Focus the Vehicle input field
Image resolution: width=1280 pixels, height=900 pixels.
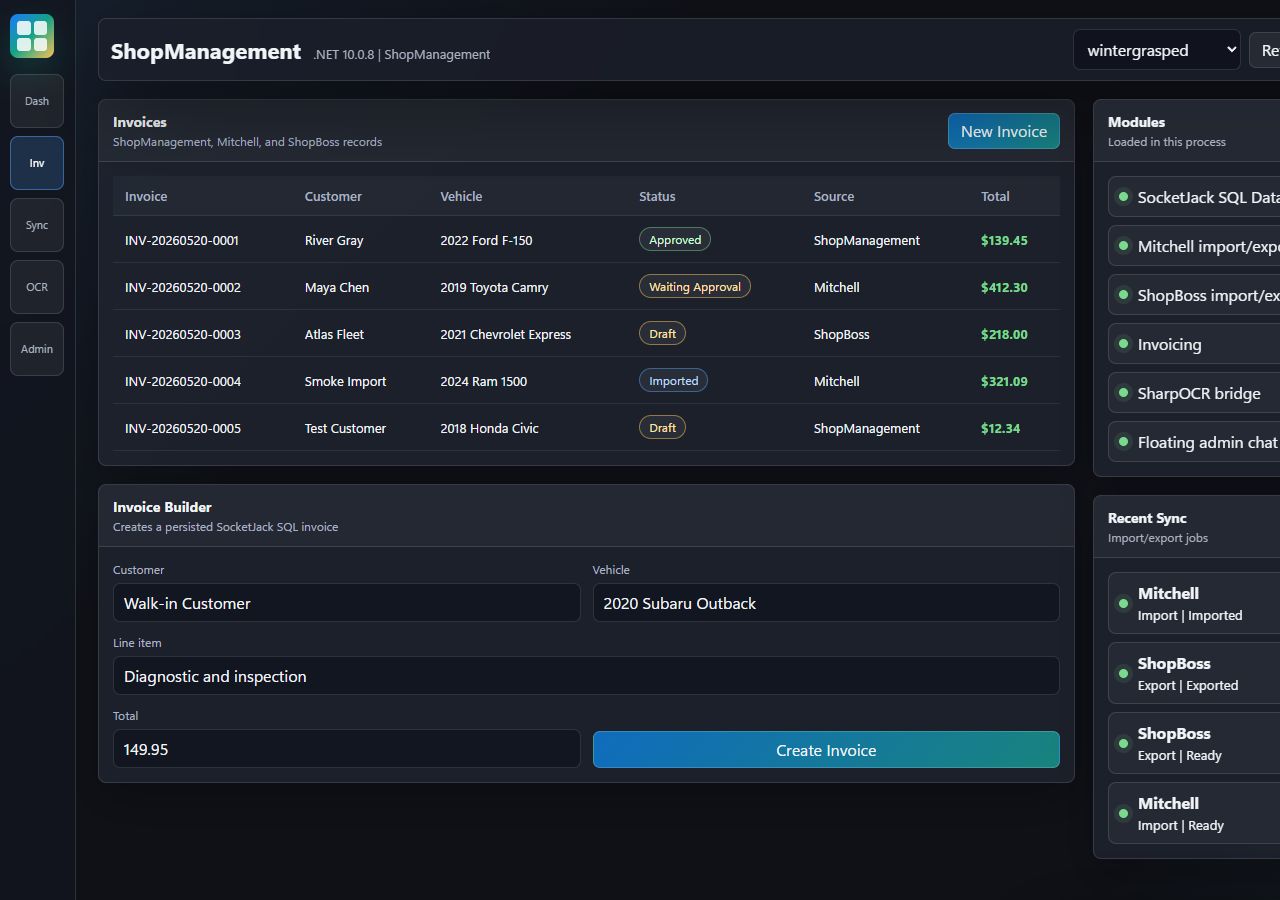click(x=826, y=603)
